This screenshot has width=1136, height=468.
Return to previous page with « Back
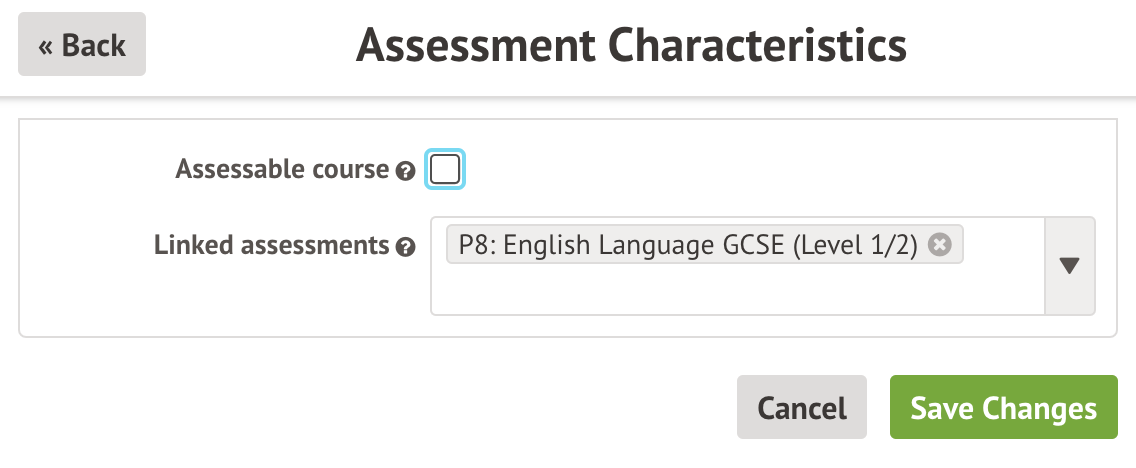point(82,45)
